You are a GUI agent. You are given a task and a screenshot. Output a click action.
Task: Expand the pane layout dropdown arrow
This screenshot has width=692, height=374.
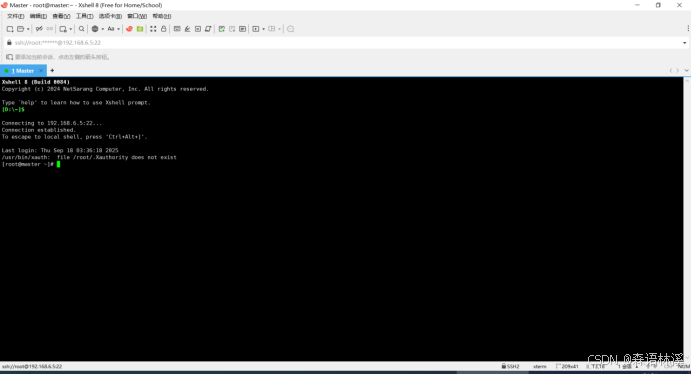coord(279,29)
